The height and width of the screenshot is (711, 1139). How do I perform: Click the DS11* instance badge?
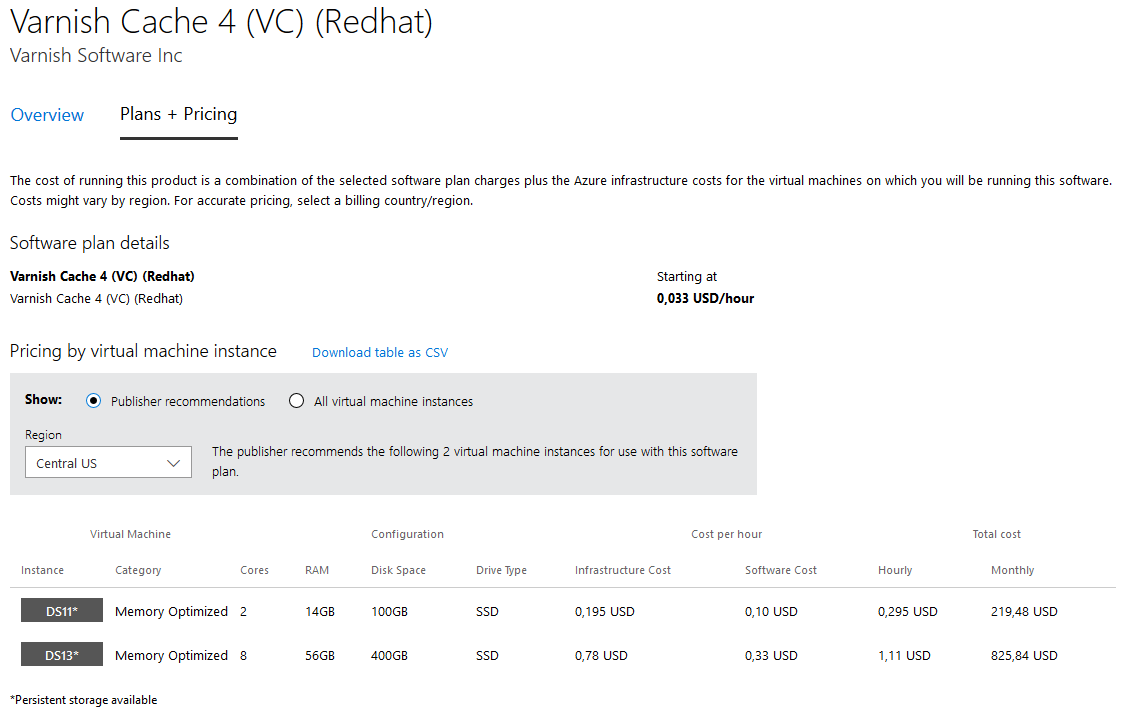62,612
